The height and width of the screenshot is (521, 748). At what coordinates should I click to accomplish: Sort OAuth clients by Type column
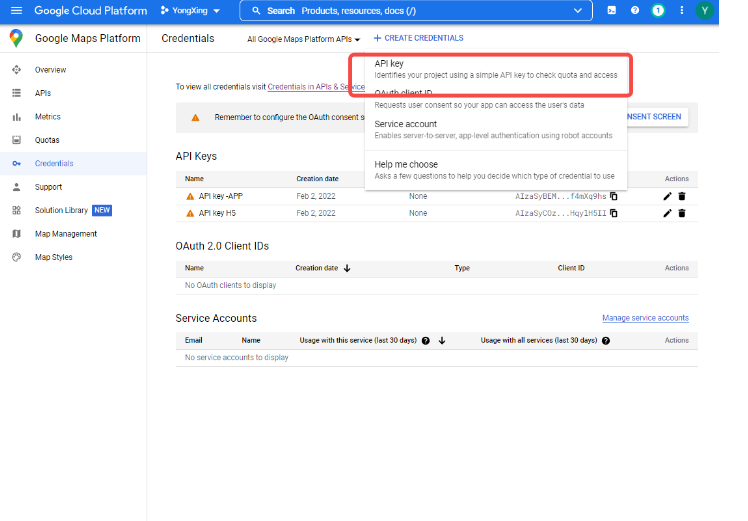point(462,268)
